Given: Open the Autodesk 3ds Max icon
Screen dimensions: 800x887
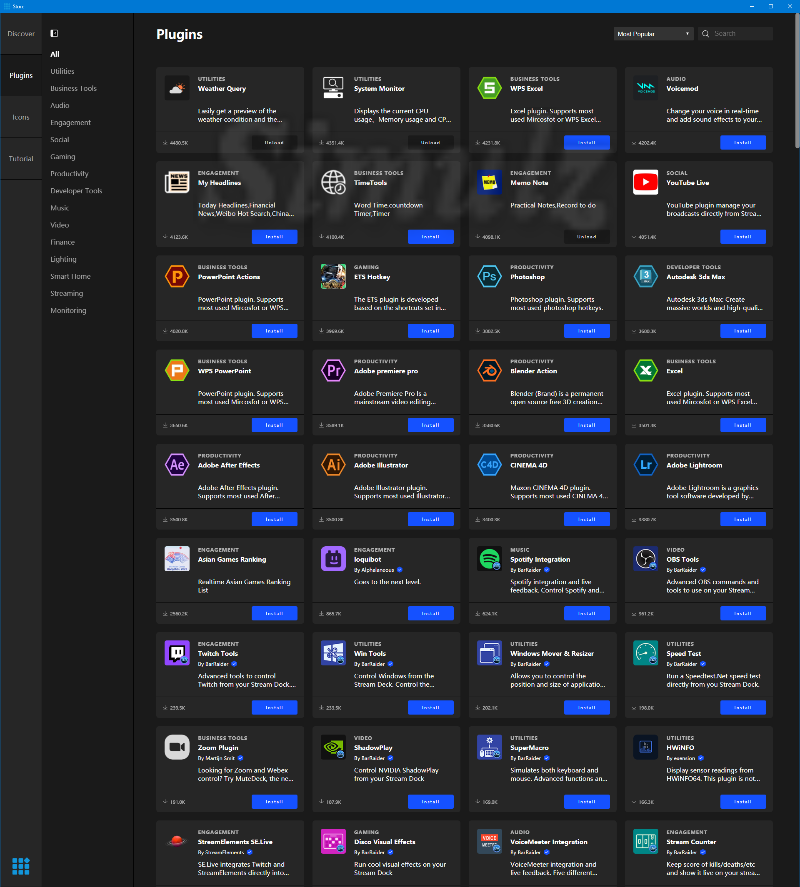Looking at the screenshot, I should pyautogui.click(x=646, y=277).
